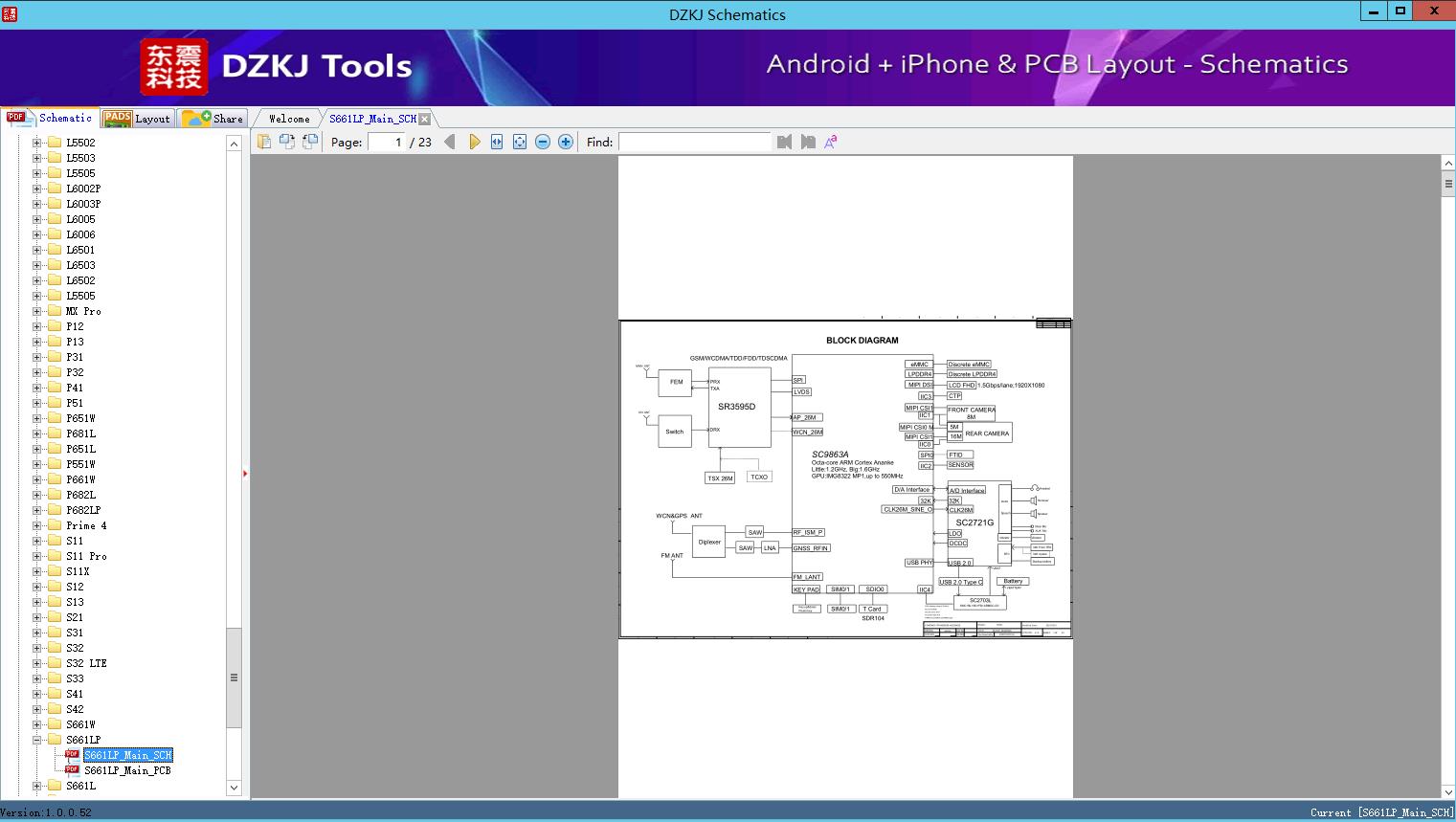This screenshot has width=1456, height=822.
Task: Fit the page to width
Action: [x=497, y=142]
